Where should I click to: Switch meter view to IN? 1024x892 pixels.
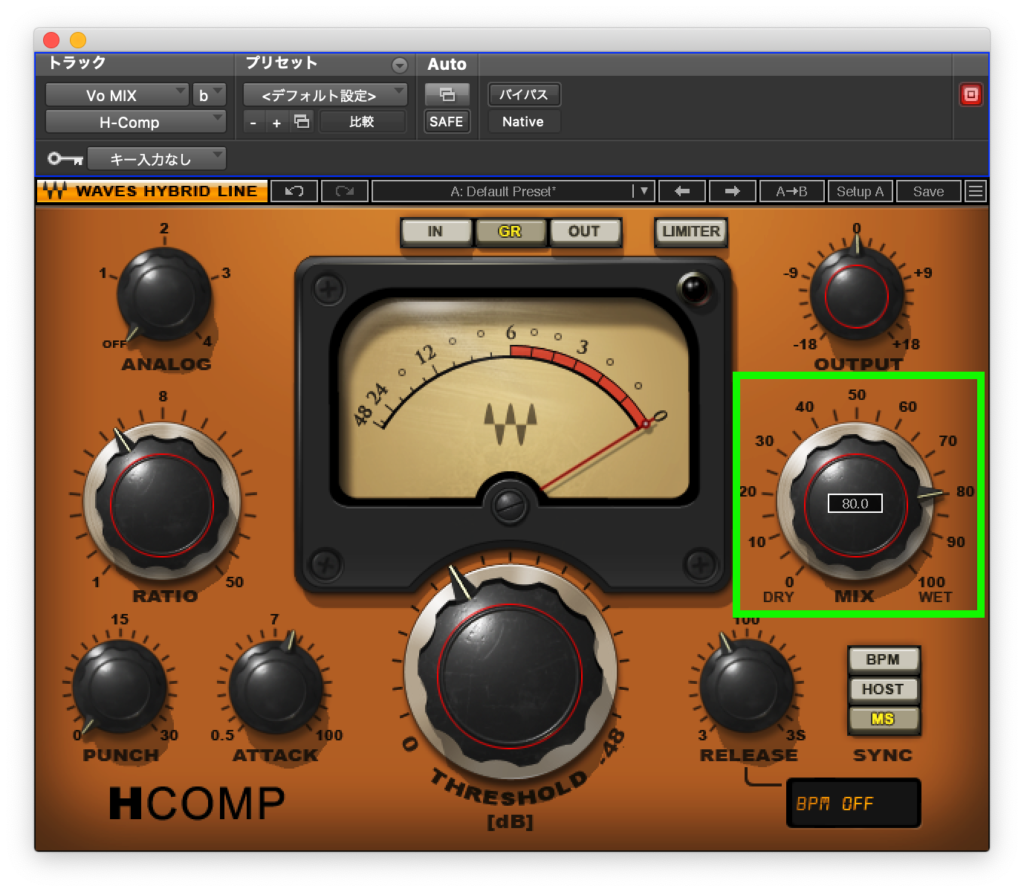click(x=436, y=232)
